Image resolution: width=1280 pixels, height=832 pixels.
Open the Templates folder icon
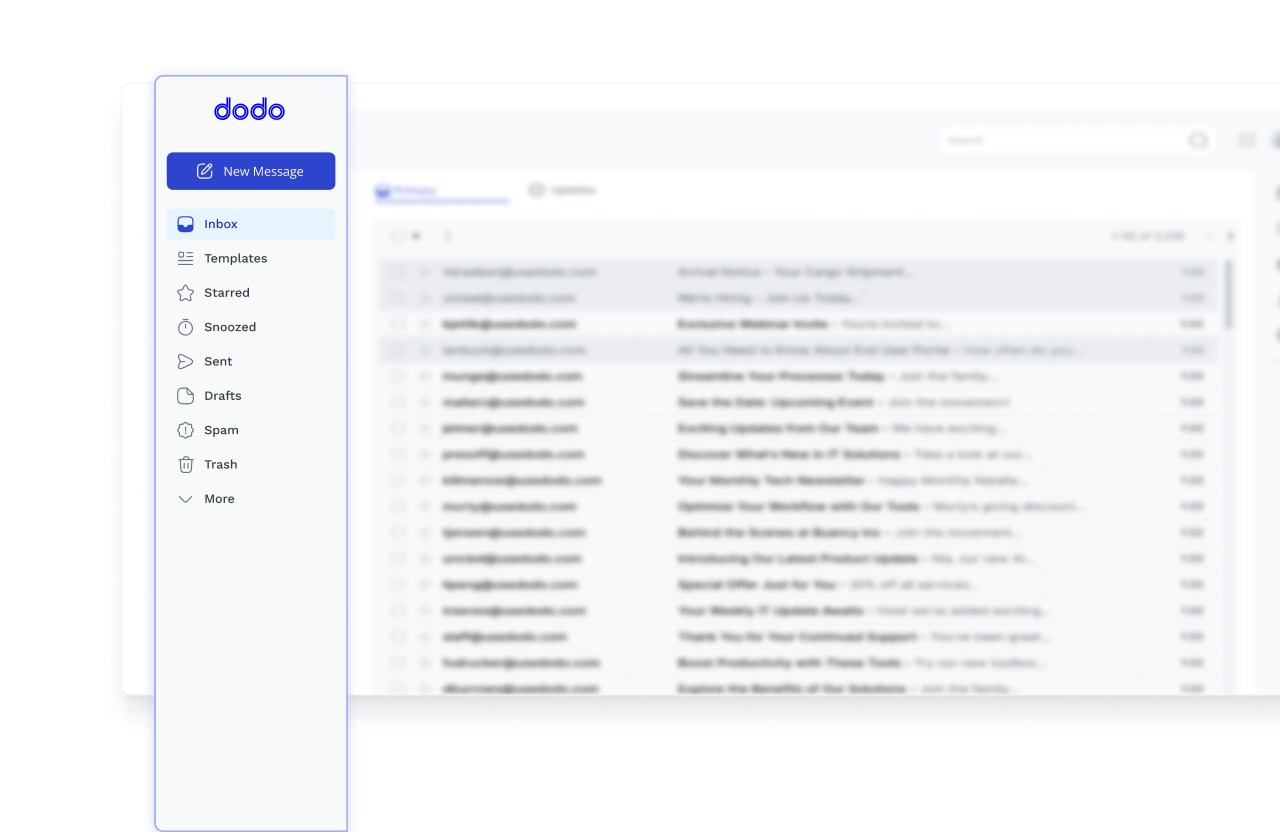point(185,258)
